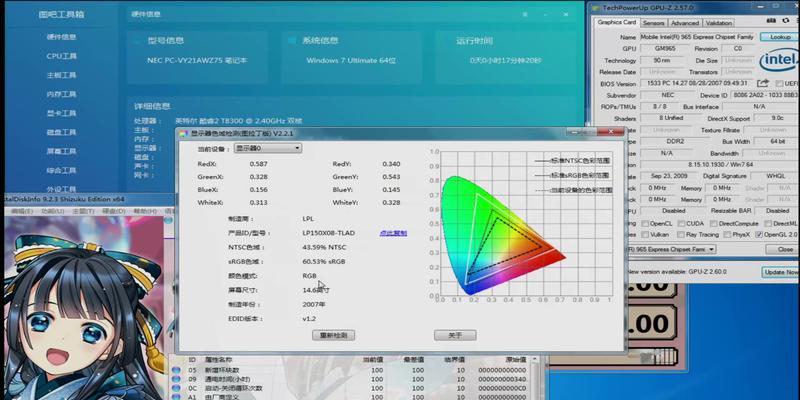
Task: Click the system info icon beside 系统信息
Action: click(x=292, y=40)
